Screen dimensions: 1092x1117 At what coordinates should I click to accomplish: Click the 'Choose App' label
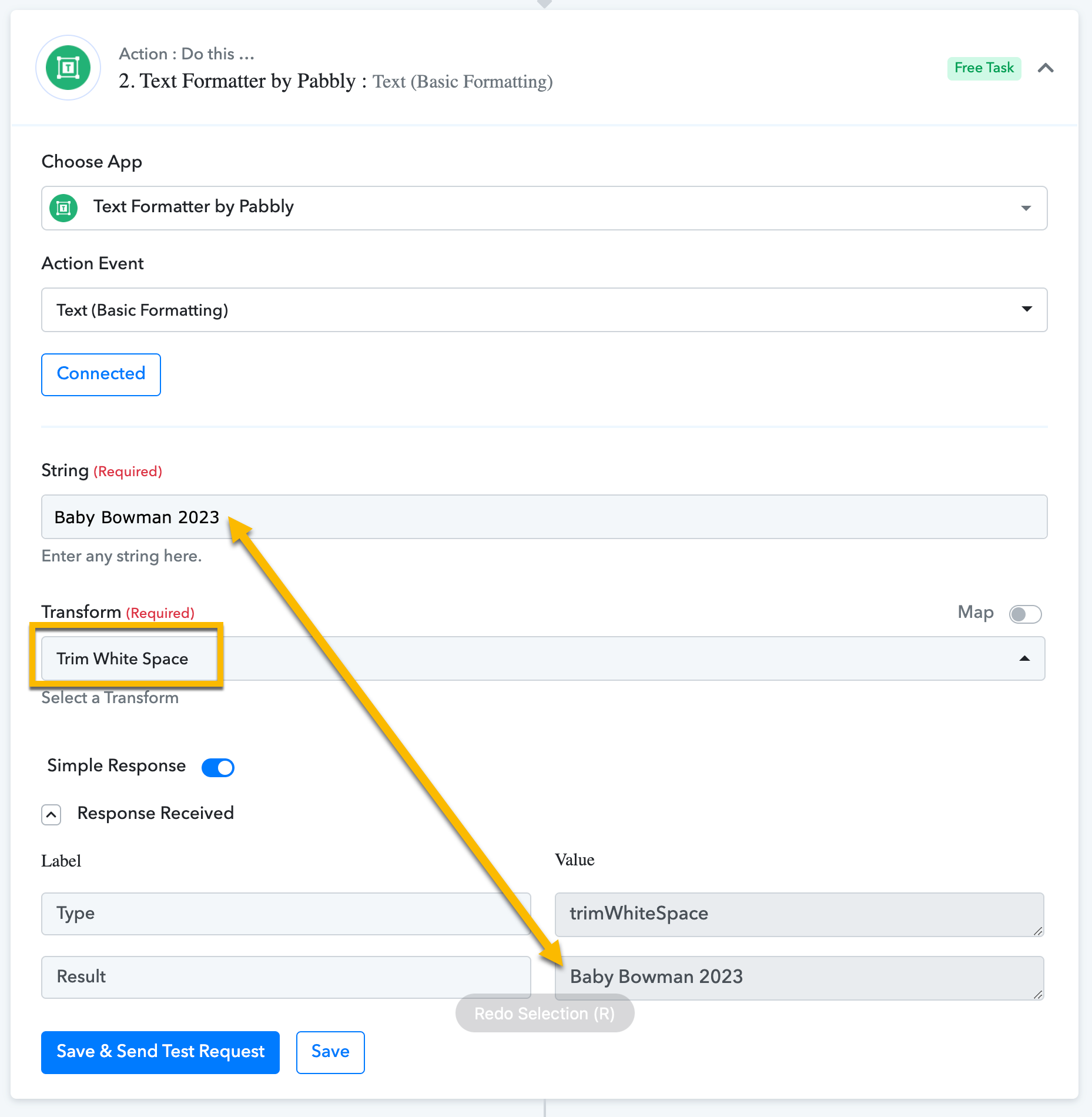(x=92, y=162)
